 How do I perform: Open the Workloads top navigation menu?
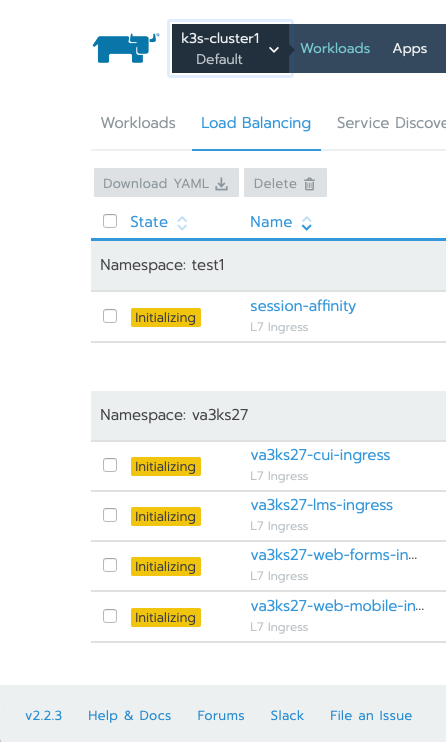point(335,48)
